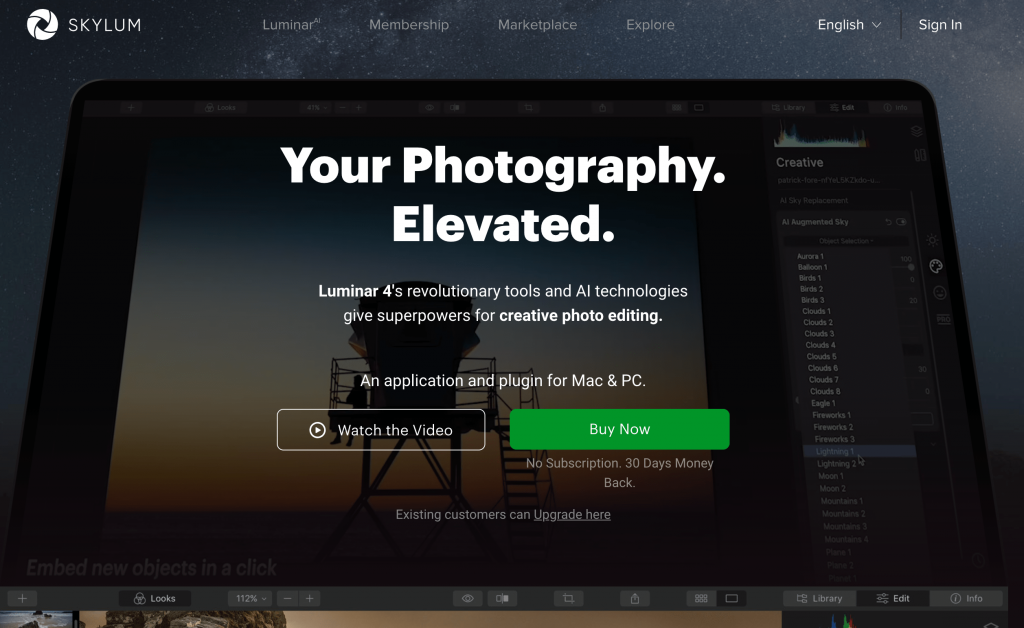This screenshot has width=1024, height=628.
Task: Click the plus add-image icon in the bottom toolbar
Action: pos(22,598)
